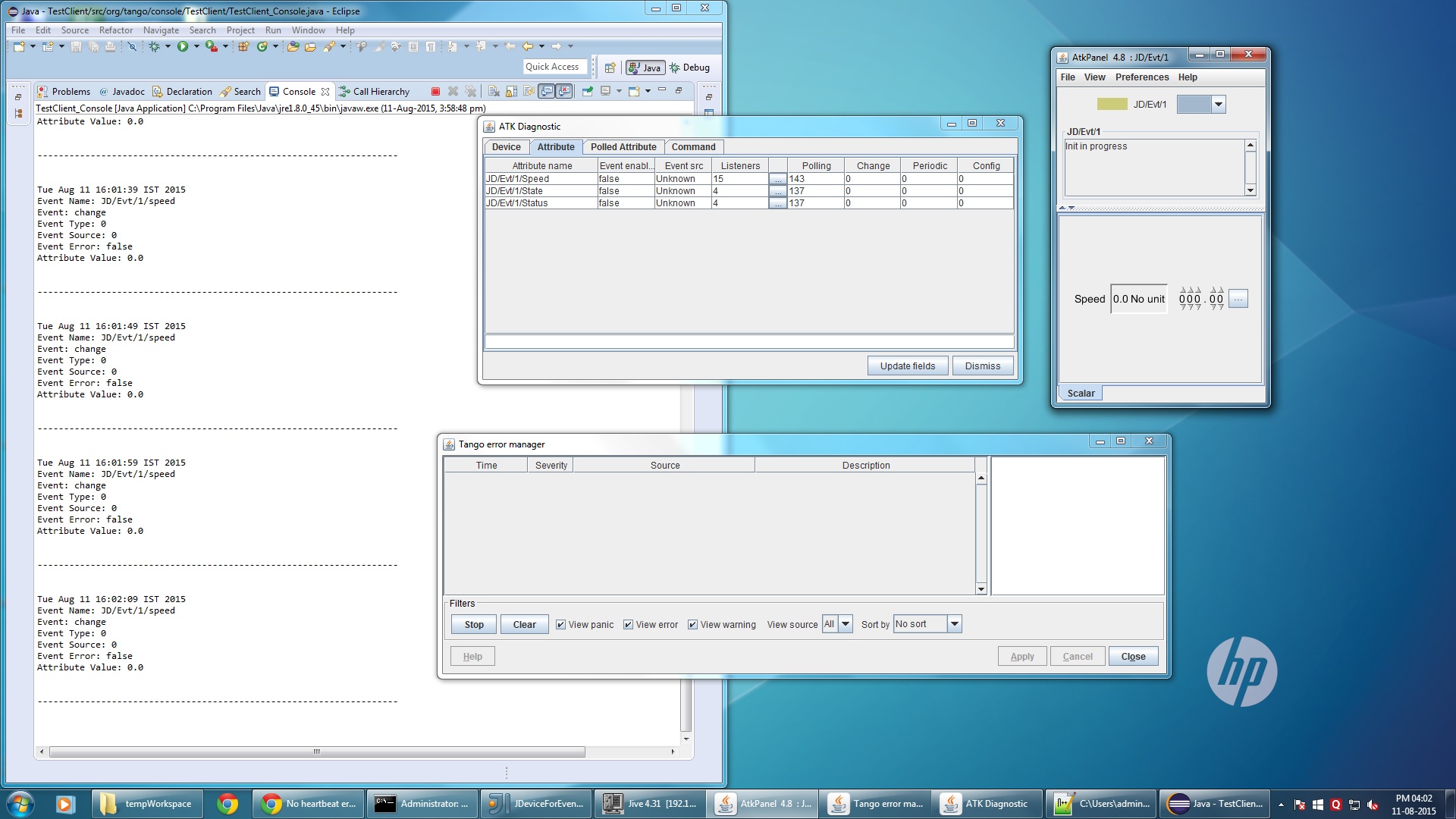Click the Dismiss button in ATK Diagnostic
Image resolution: width=1456 pixels, height=819 pixels.
point(983,366)
